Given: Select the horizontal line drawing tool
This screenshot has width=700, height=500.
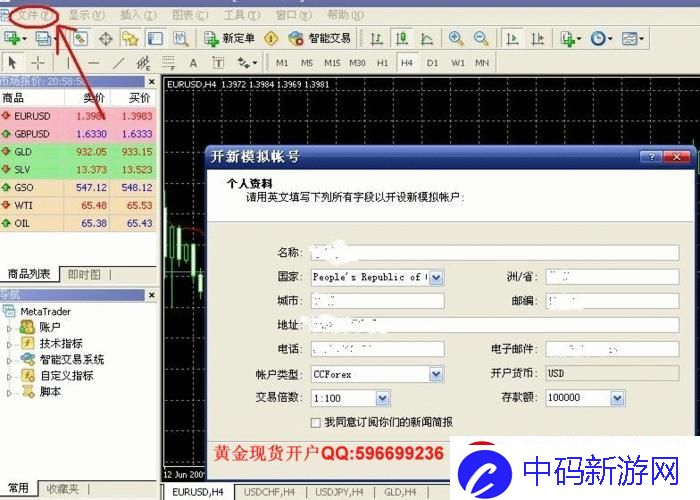Looking at the screenshot, I should 93,63.
